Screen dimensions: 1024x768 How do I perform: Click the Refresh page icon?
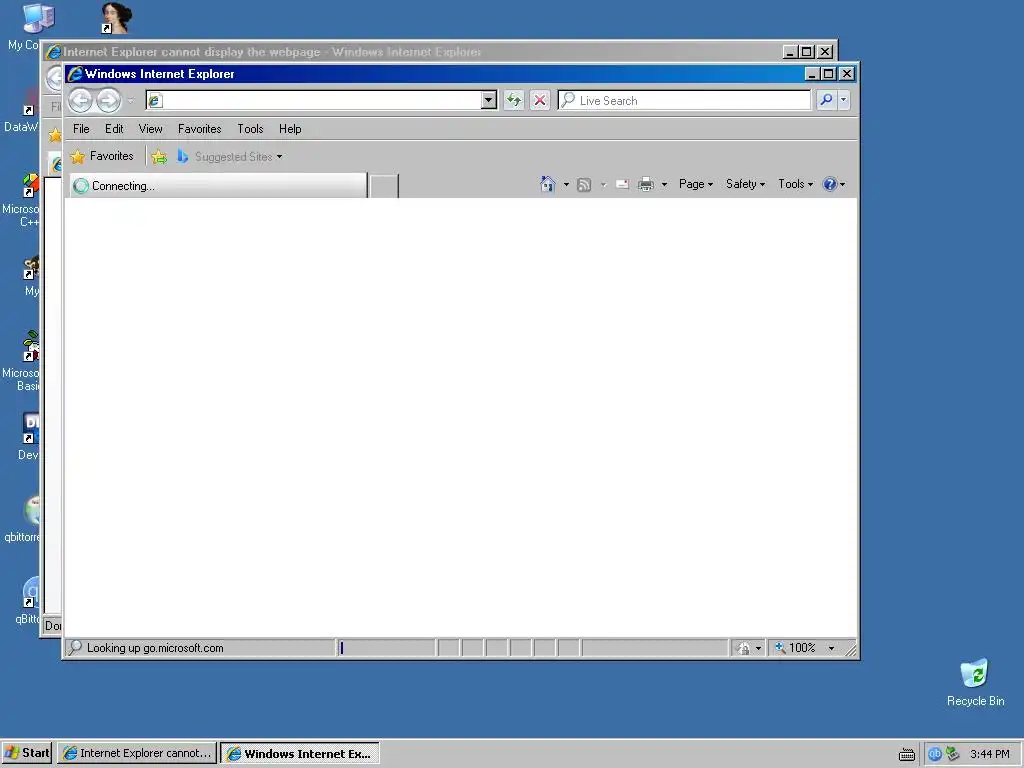pyautogui.click(x=514, y=100)
